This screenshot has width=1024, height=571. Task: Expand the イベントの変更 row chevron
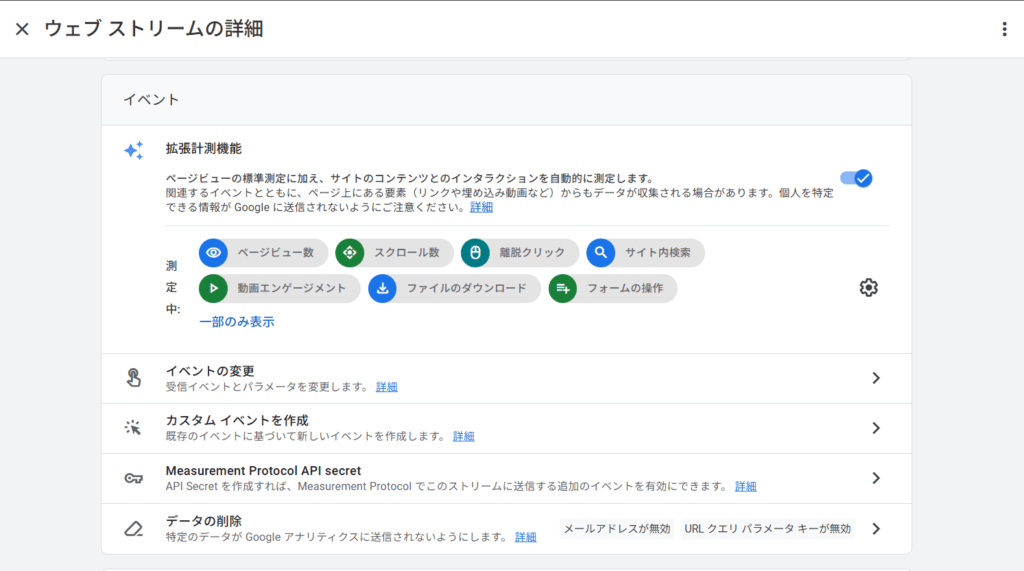(876, 378)
